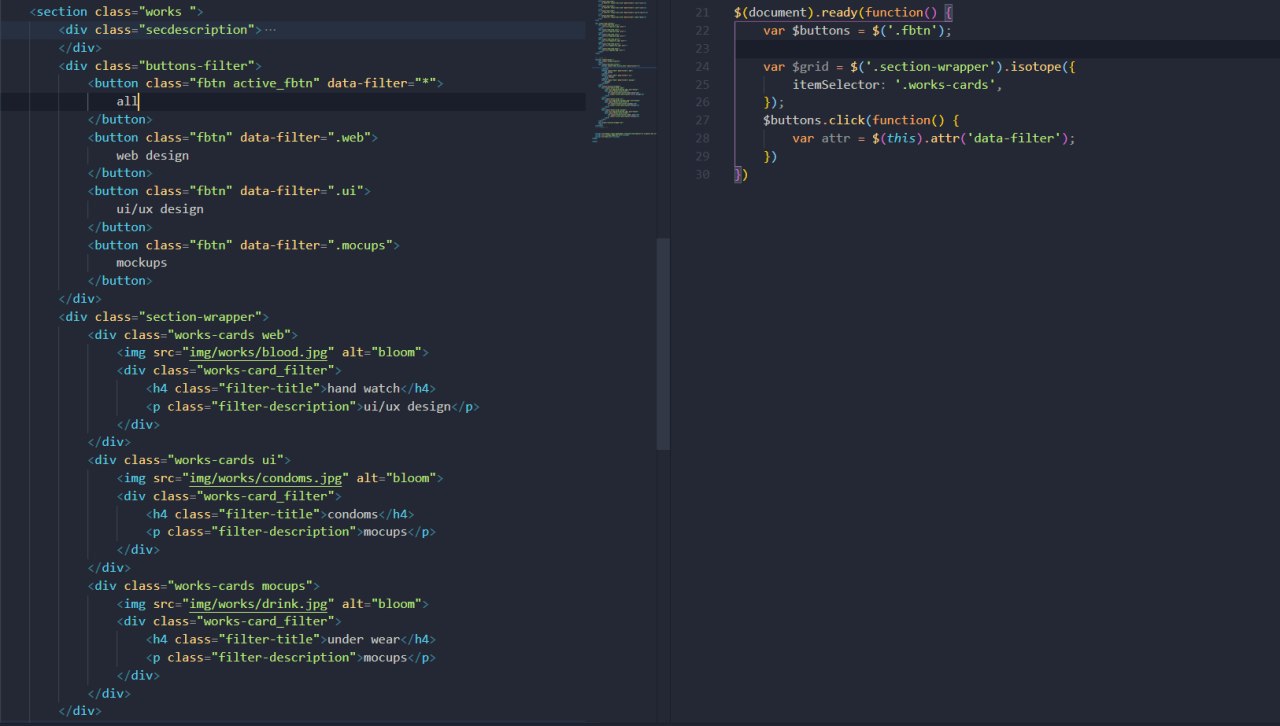This screenshot has height=726, width=1280.
Task: Click the "$grid" variable name
Action: (x=810, y=66)
